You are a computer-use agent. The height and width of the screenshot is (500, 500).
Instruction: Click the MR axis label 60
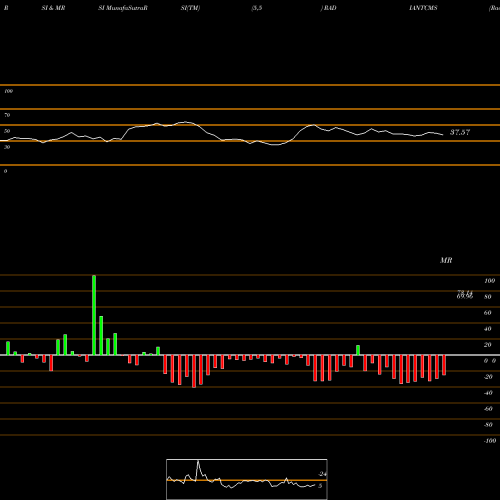click(488, 313)
